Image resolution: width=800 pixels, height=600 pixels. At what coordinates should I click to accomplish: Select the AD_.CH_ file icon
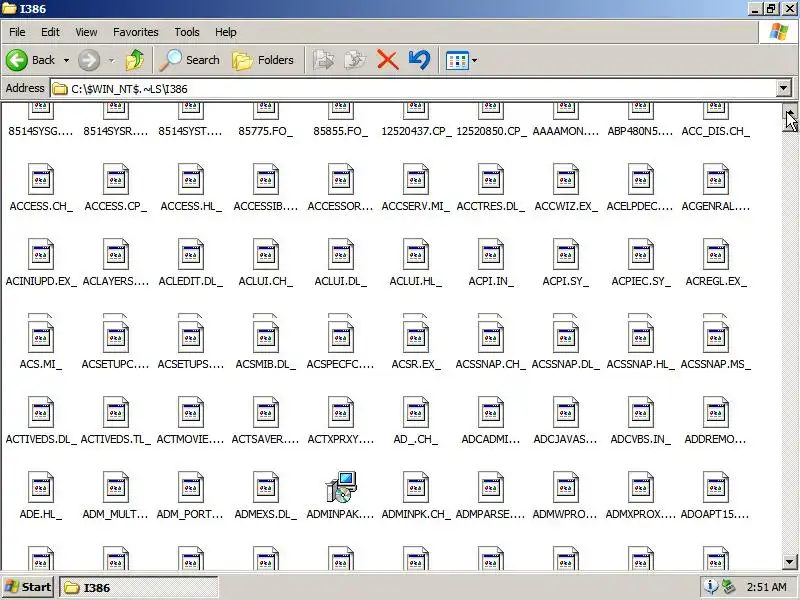416,412
